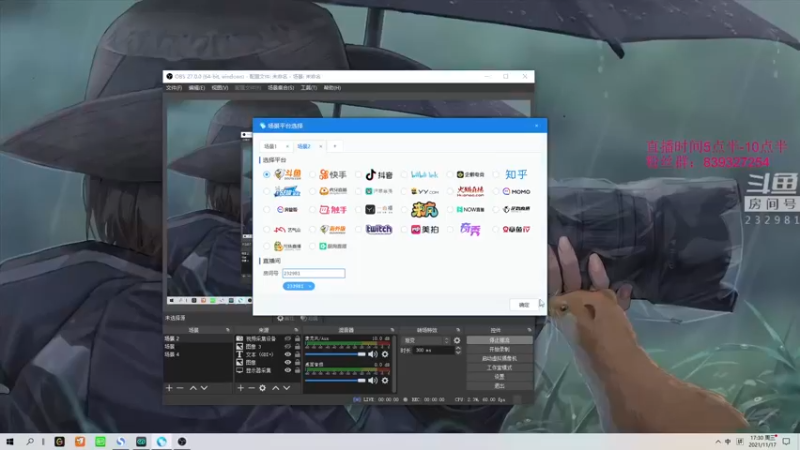
Task: Toggle lock on 显示器采集 source
Action: (x=297, y=370)
